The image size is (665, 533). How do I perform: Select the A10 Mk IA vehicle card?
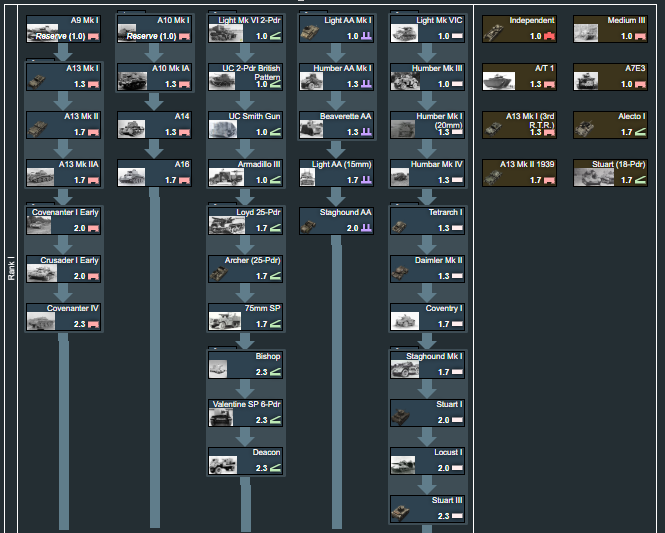[155, 76]
